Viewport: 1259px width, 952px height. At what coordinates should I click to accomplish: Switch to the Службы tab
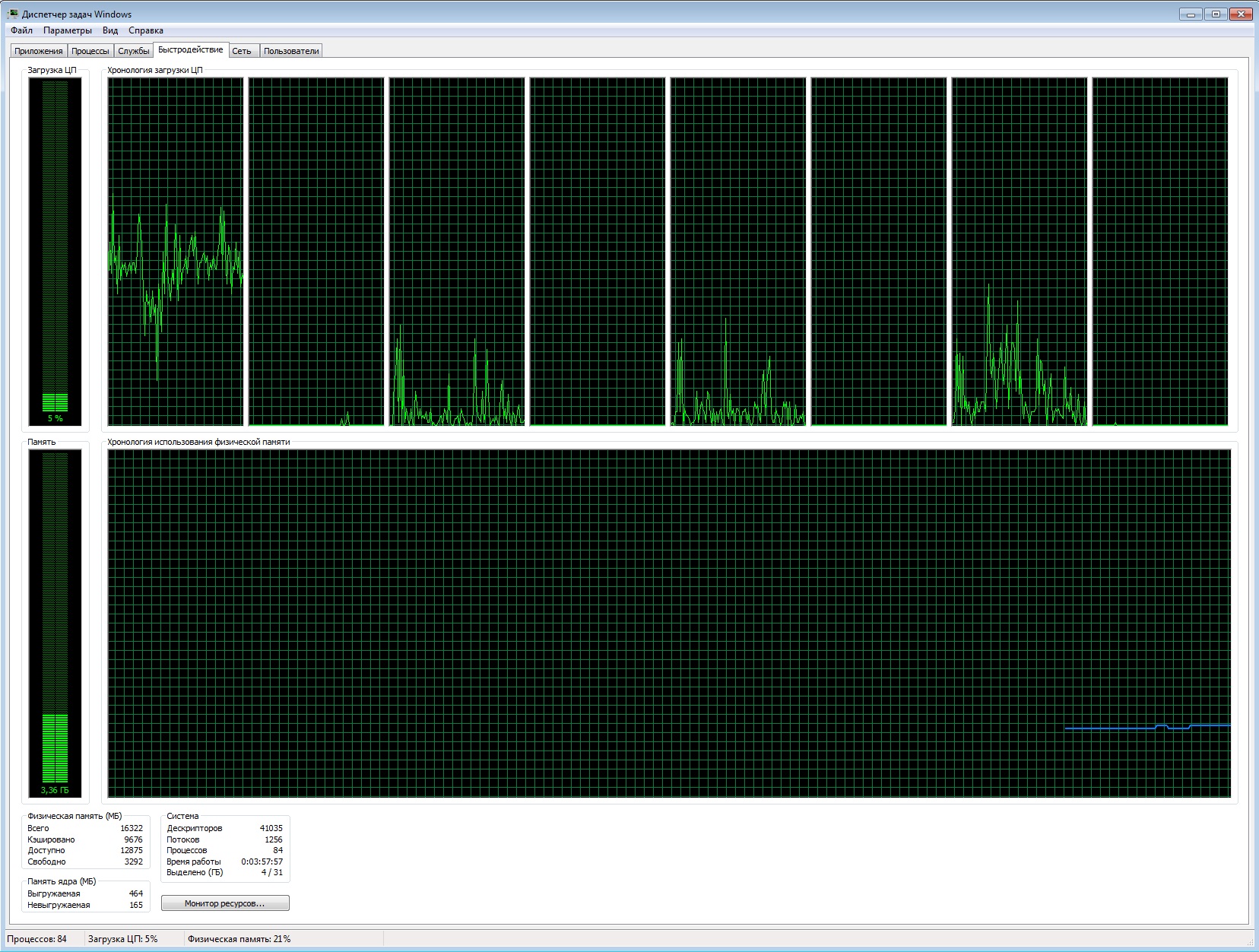point(134,51)
